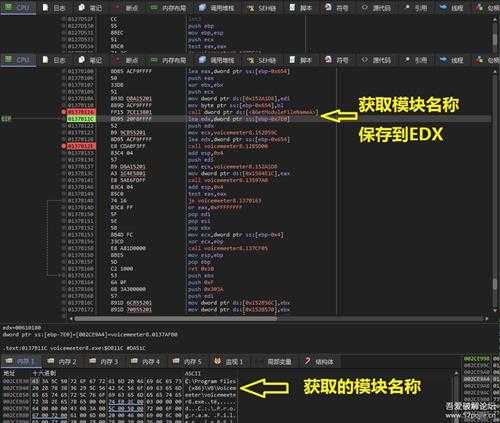Click the disassembly horizontal scrollbar thumb
Image resolution: width=500 pixels, height=423 pixels.
click(x=175, y=319)
